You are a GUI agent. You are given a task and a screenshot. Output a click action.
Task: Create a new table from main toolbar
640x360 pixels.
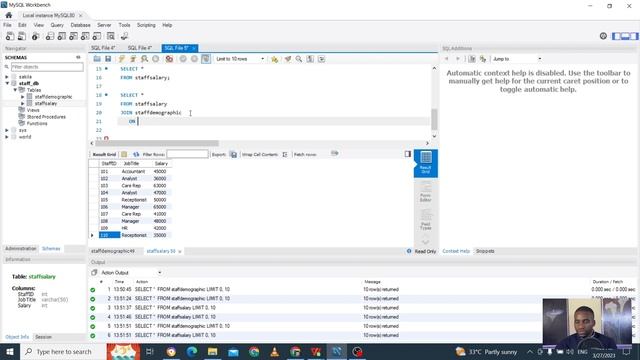62,36
